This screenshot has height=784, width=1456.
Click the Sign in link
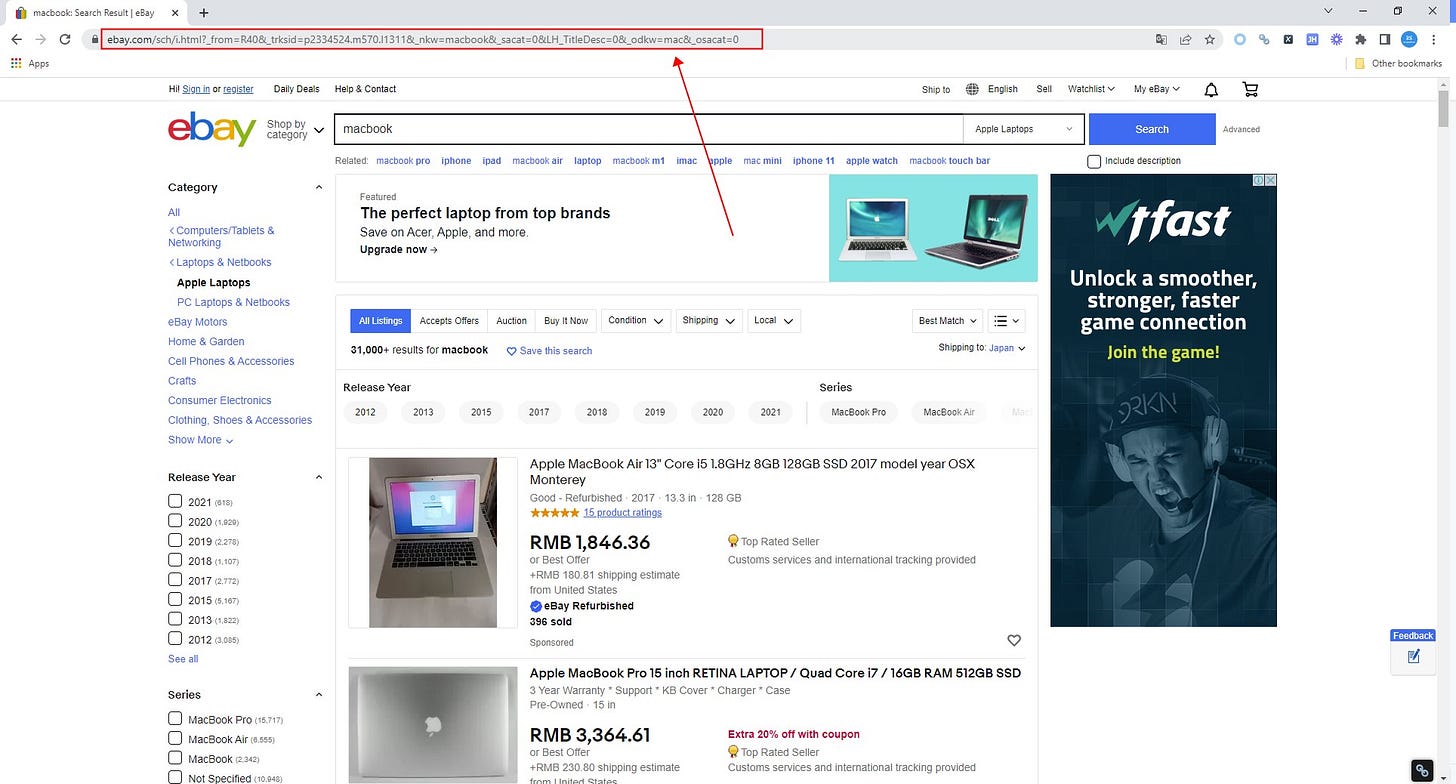(x=196, y=89)
